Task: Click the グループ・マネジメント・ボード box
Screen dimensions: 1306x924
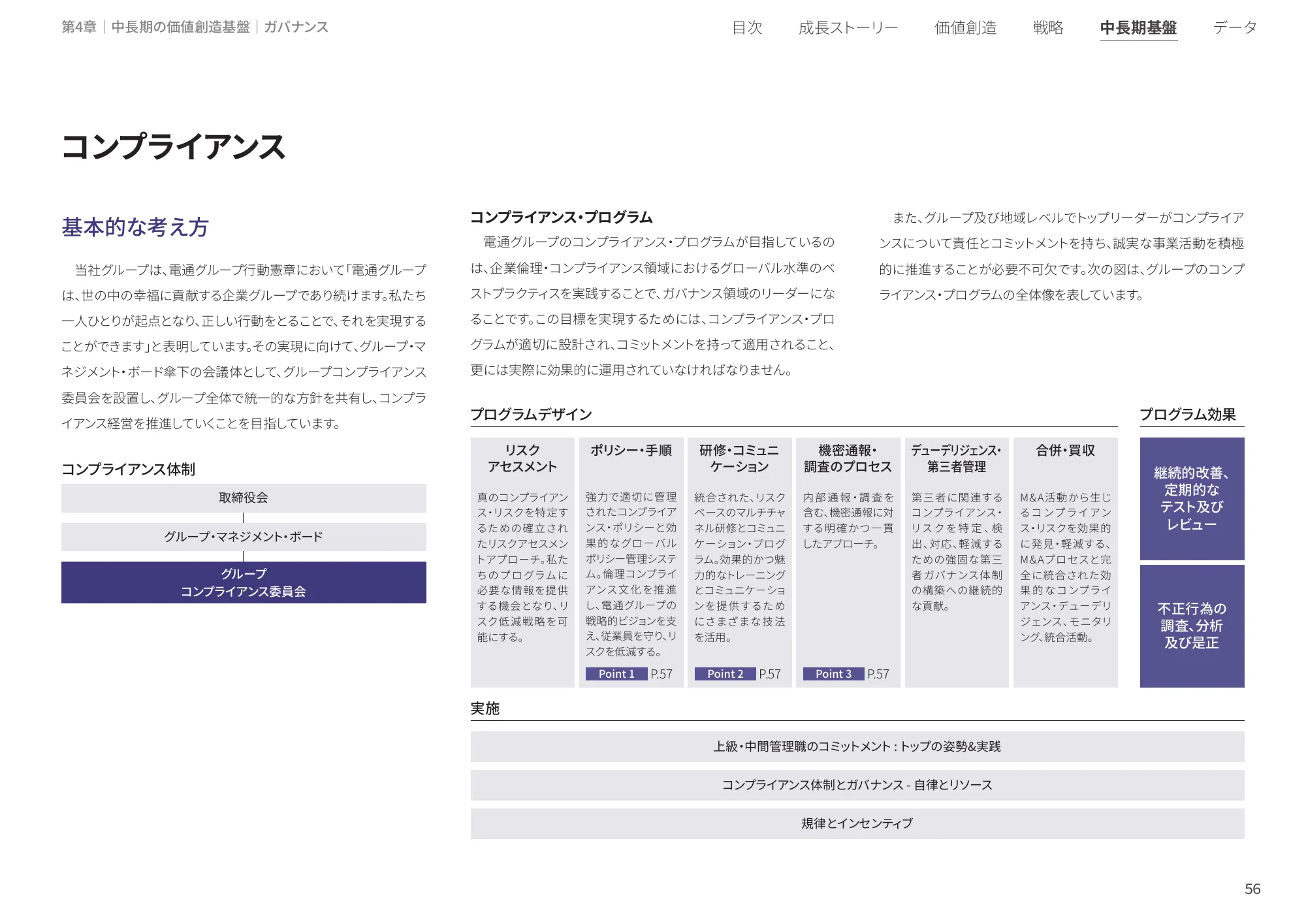Action: click(x=243, y=537)
